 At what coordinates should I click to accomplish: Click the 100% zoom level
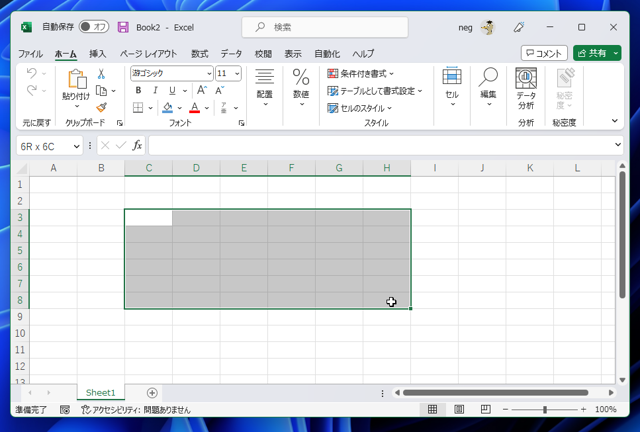point(605,409)
